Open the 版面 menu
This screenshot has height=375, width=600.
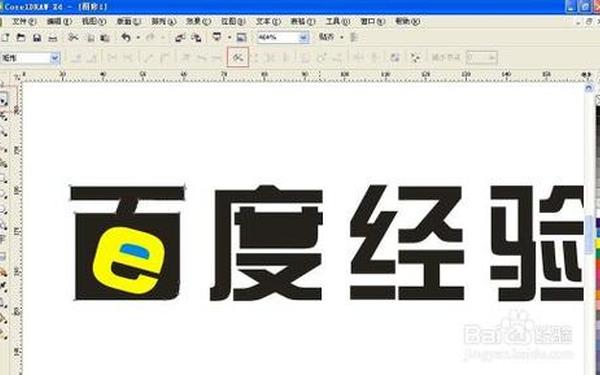(129, 21)
